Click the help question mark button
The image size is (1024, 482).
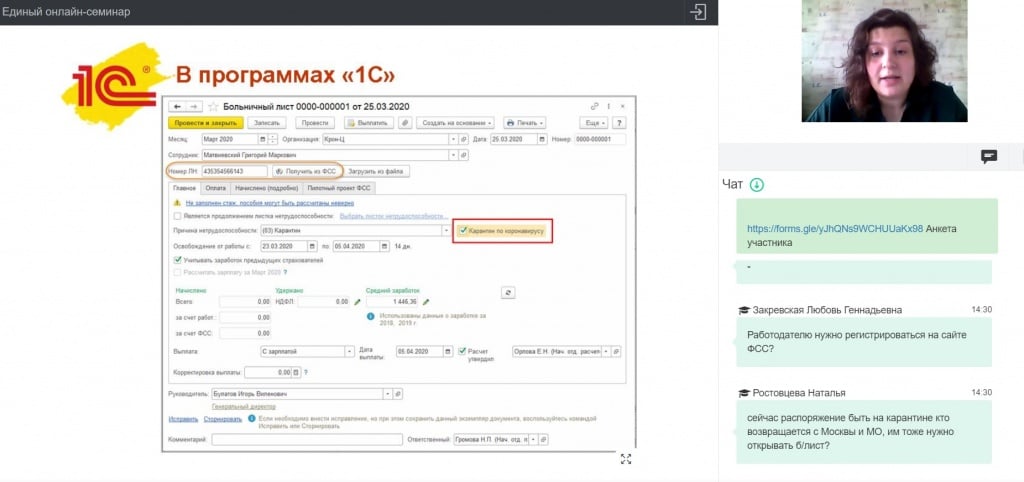[x=619, y=123]
